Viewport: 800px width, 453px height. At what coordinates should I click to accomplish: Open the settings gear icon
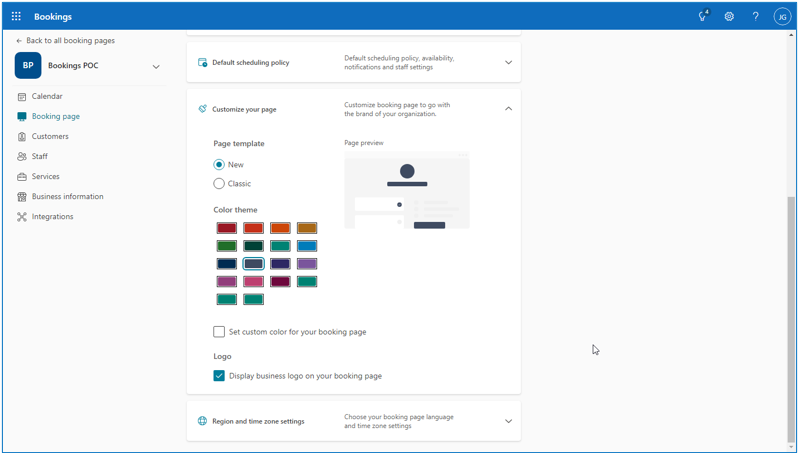[729, 17]
